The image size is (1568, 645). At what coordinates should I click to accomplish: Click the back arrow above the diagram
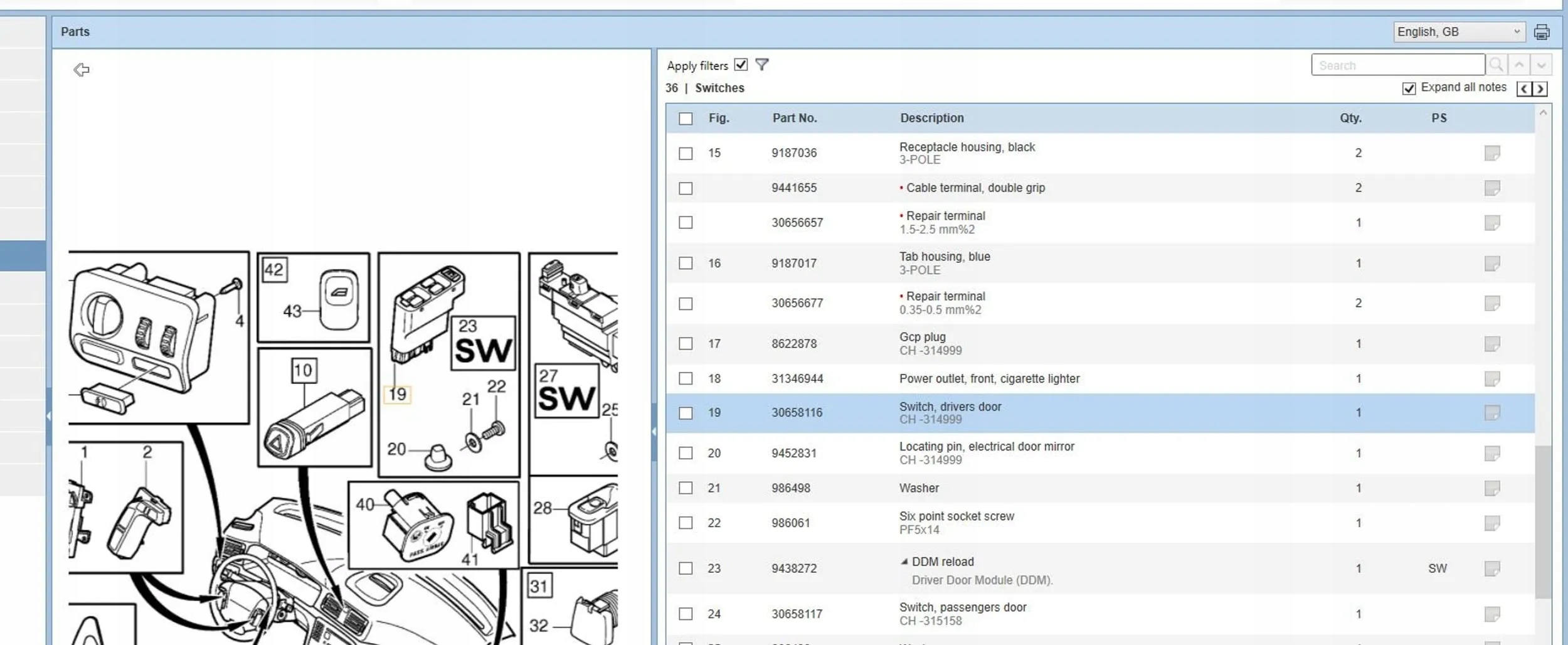(x=82, y=70)
